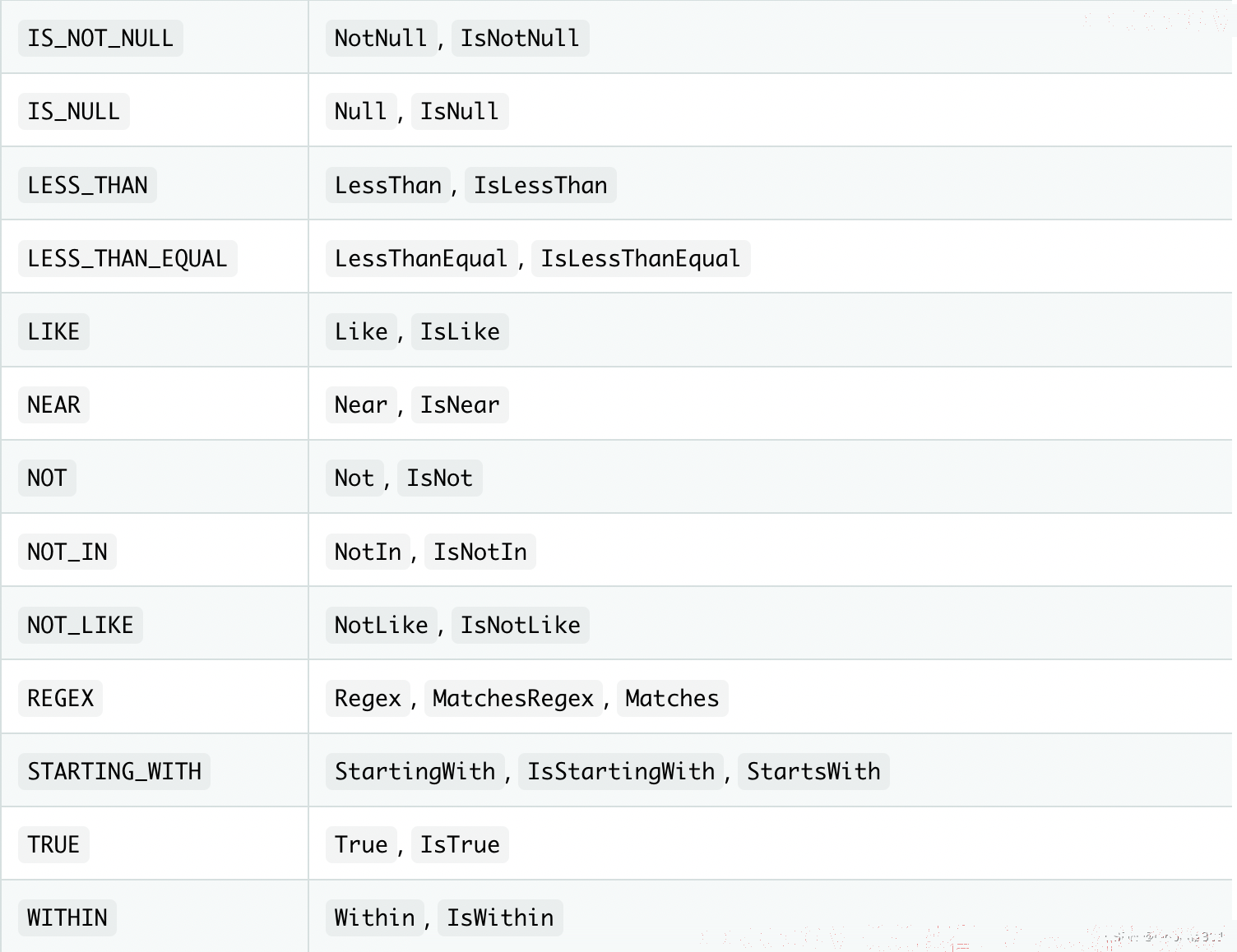Select the IsLike expression code

tap(460, 331)
